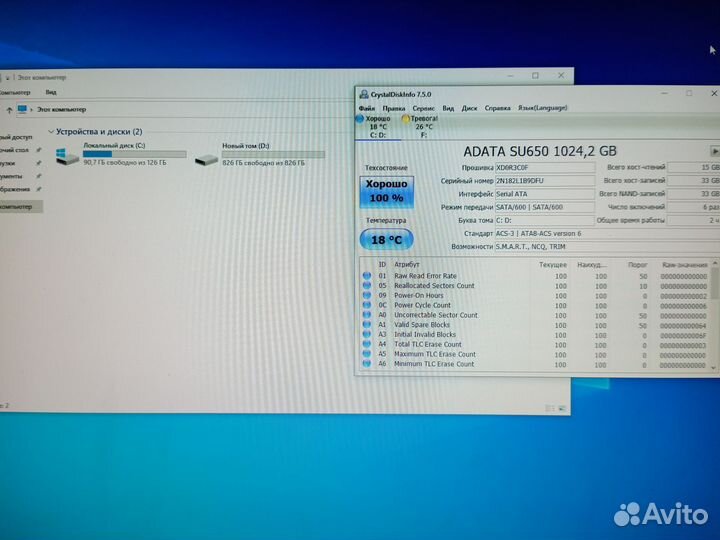Click the address bar chevron before Этот компьютер

click(x=31, y=110)
